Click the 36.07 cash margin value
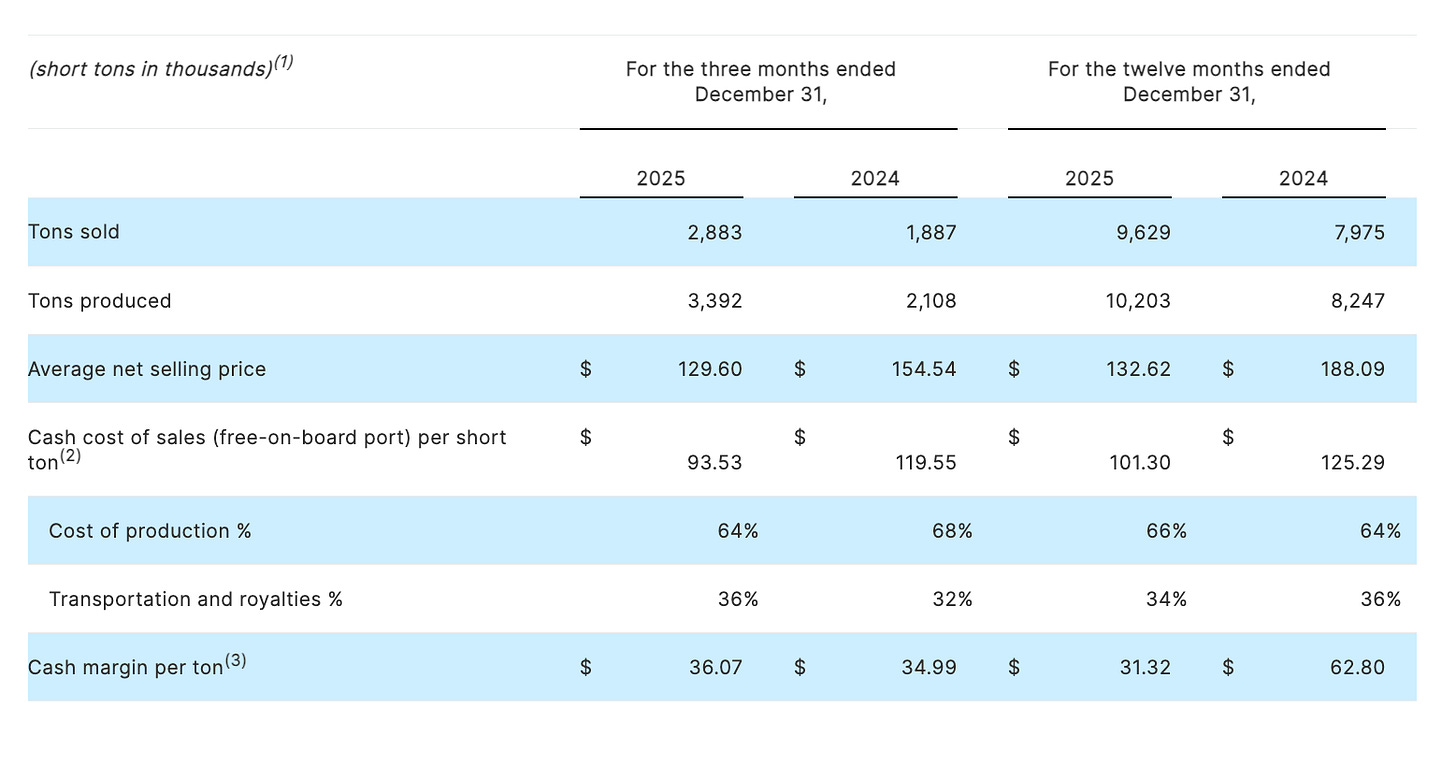The height and width of the screenshot is (765, 1456). click(x=716, y=667)
